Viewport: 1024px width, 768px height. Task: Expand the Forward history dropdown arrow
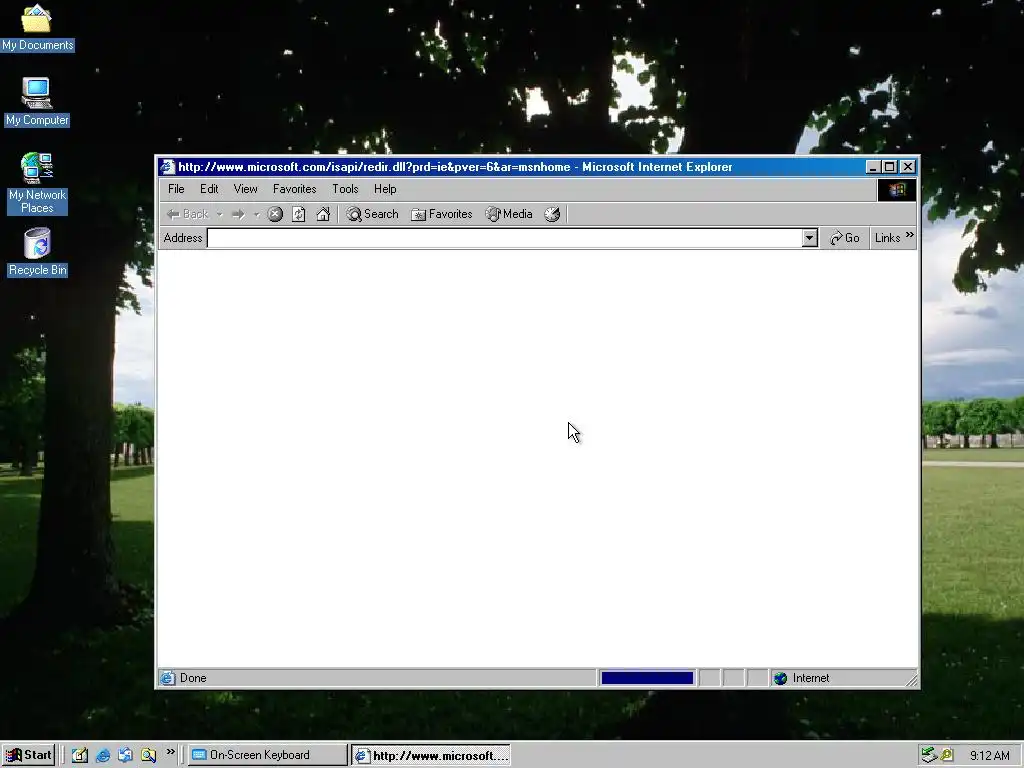coord(257,214)
